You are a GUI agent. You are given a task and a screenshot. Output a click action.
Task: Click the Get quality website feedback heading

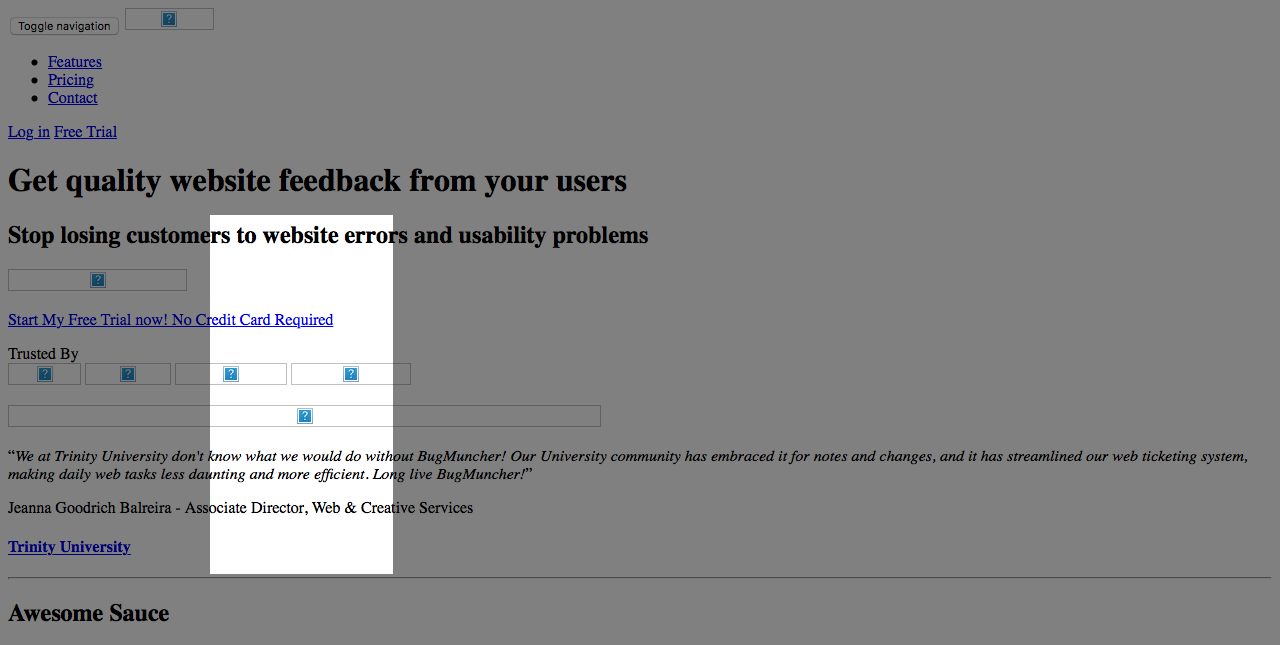tap(317, 181)
